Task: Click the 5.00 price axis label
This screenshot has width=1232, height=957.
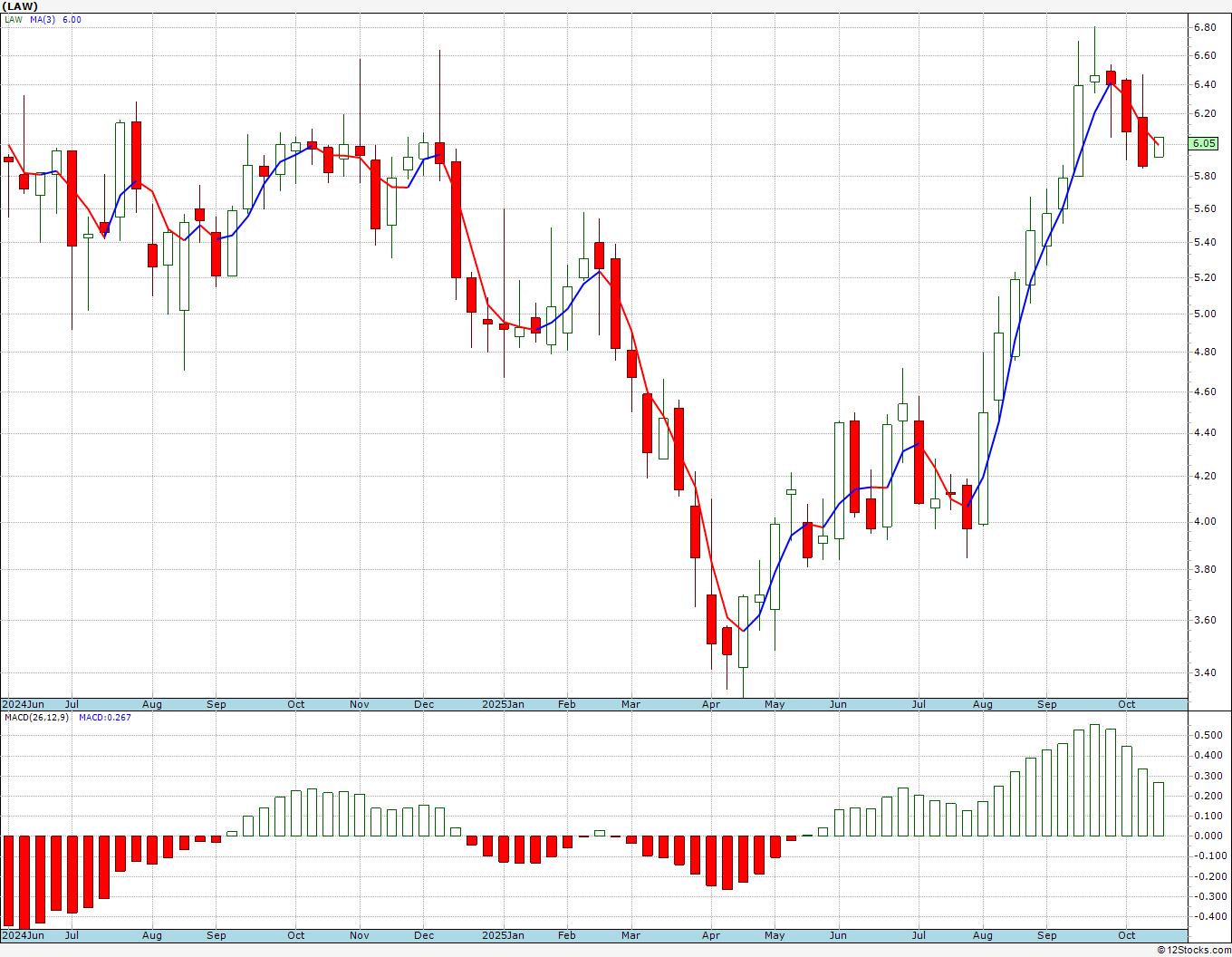Action: pyautogui.click(x=1204, y=314)
